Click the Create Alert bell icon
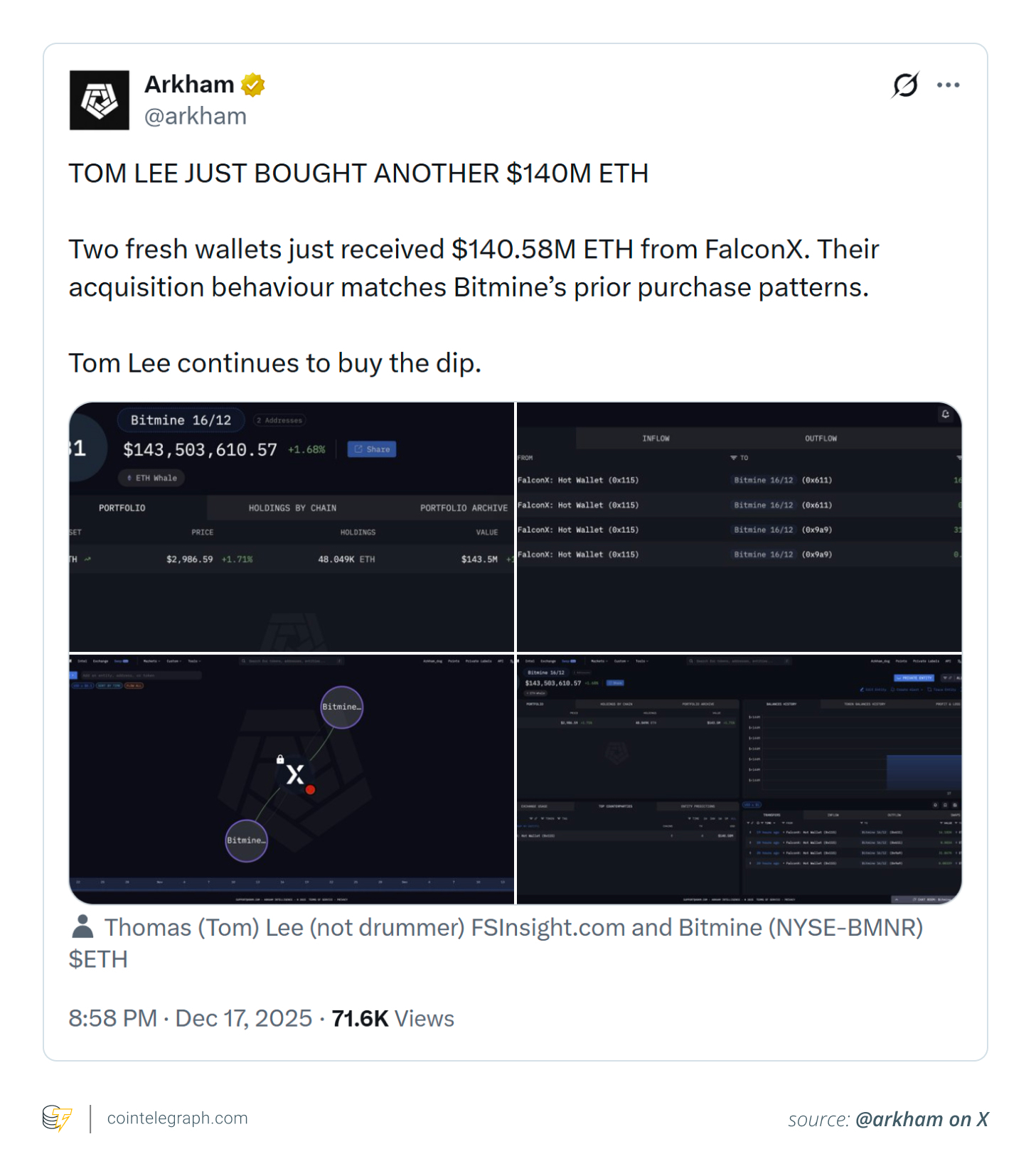 pos(893,689)
